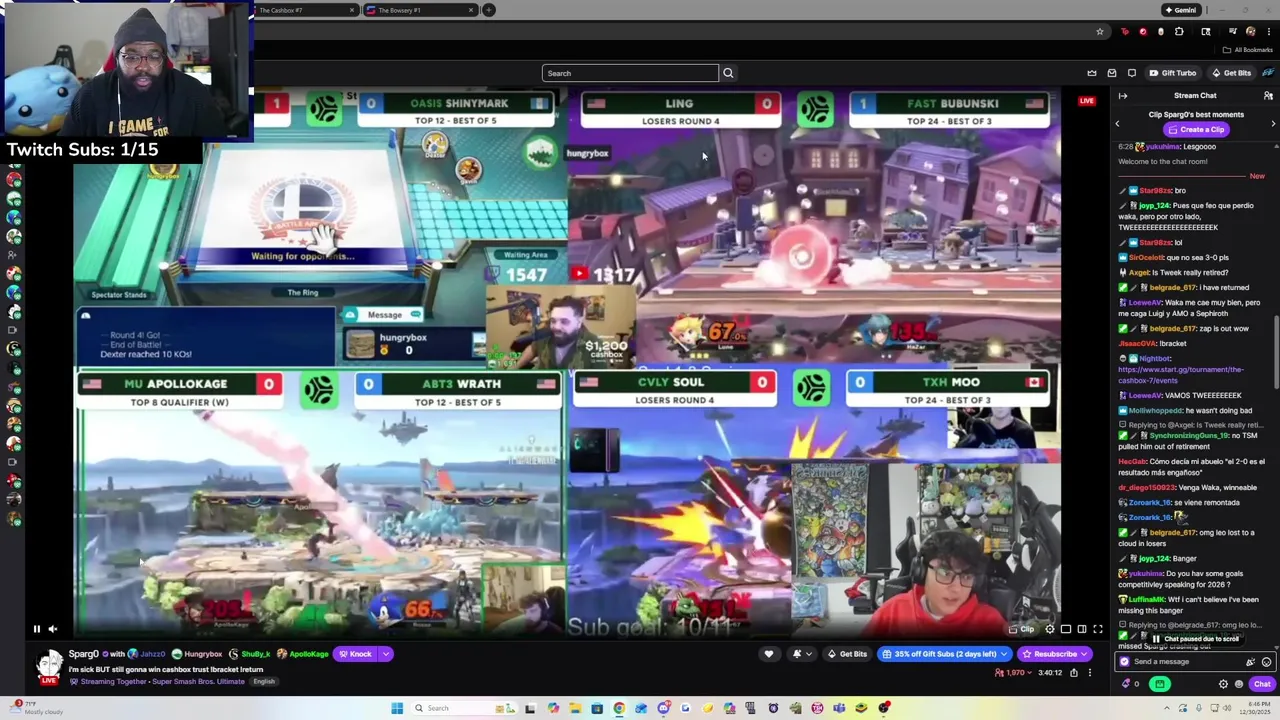Click Get Bits below the player
This screenshot has width=1280, height=720.
point(847,654)
